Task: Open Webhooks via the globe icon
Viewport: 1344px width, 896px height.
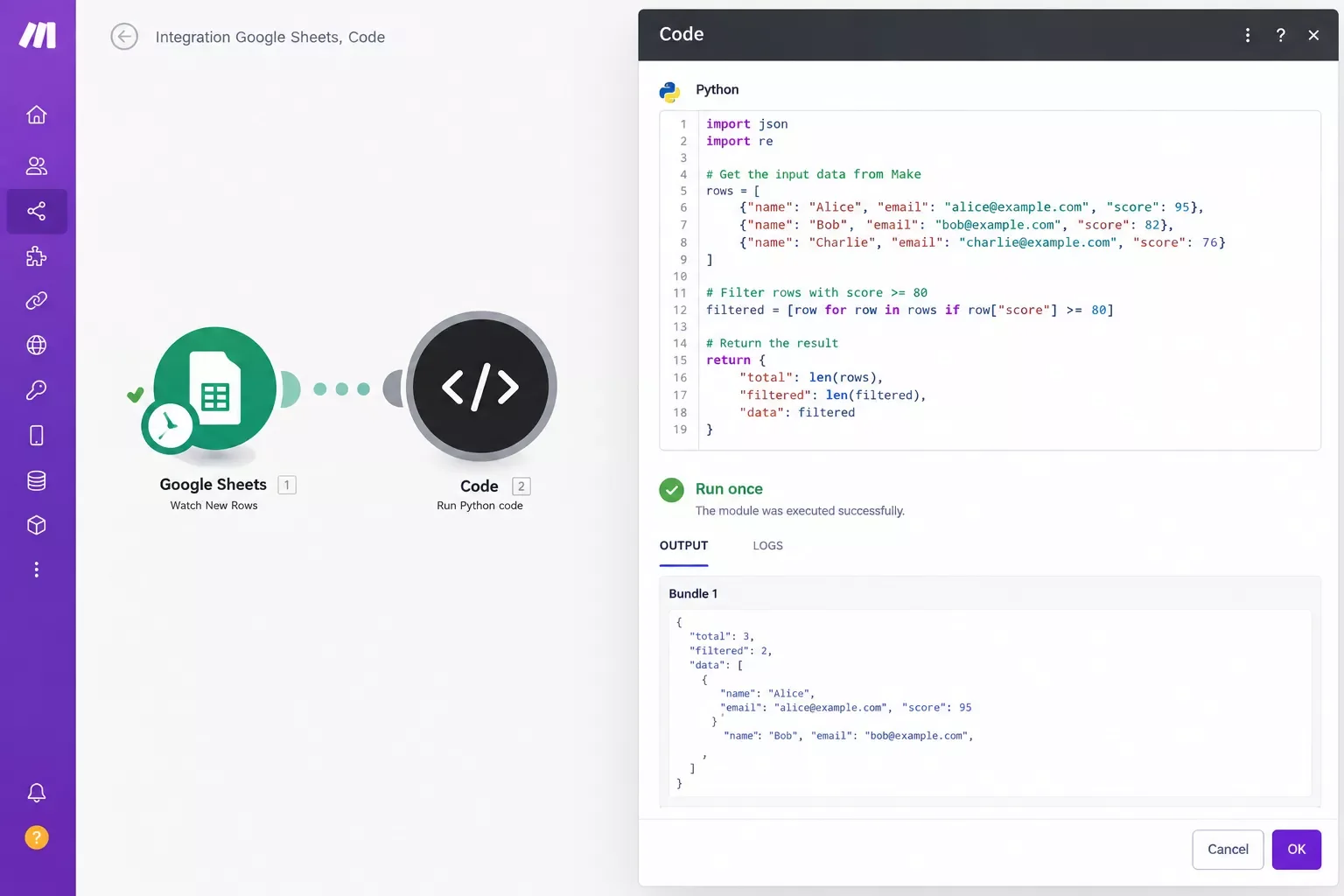Action: point(37,346)
